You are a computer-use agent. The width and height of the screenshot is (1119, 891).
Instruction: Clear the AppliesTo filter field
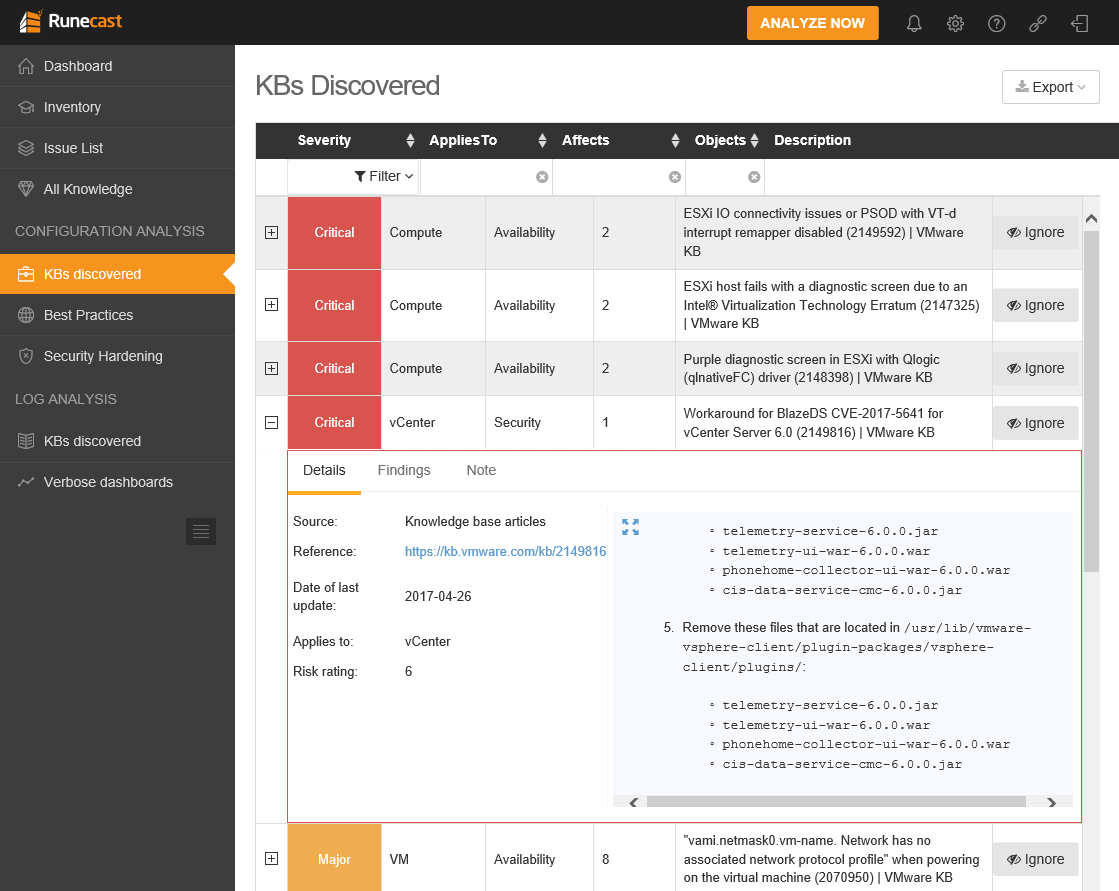click(x=542, y=177)
